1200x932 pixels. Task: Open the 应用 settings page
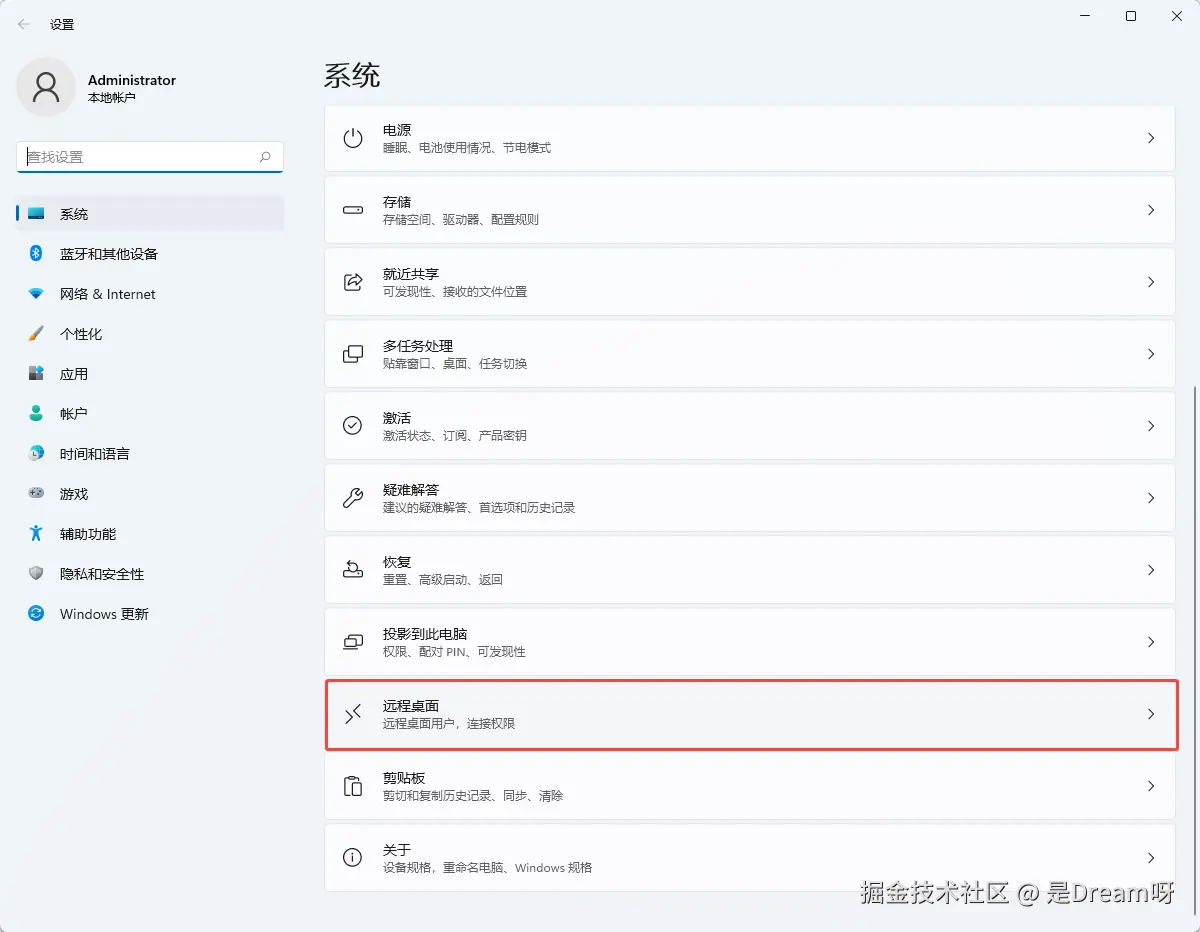click(150, 374)
